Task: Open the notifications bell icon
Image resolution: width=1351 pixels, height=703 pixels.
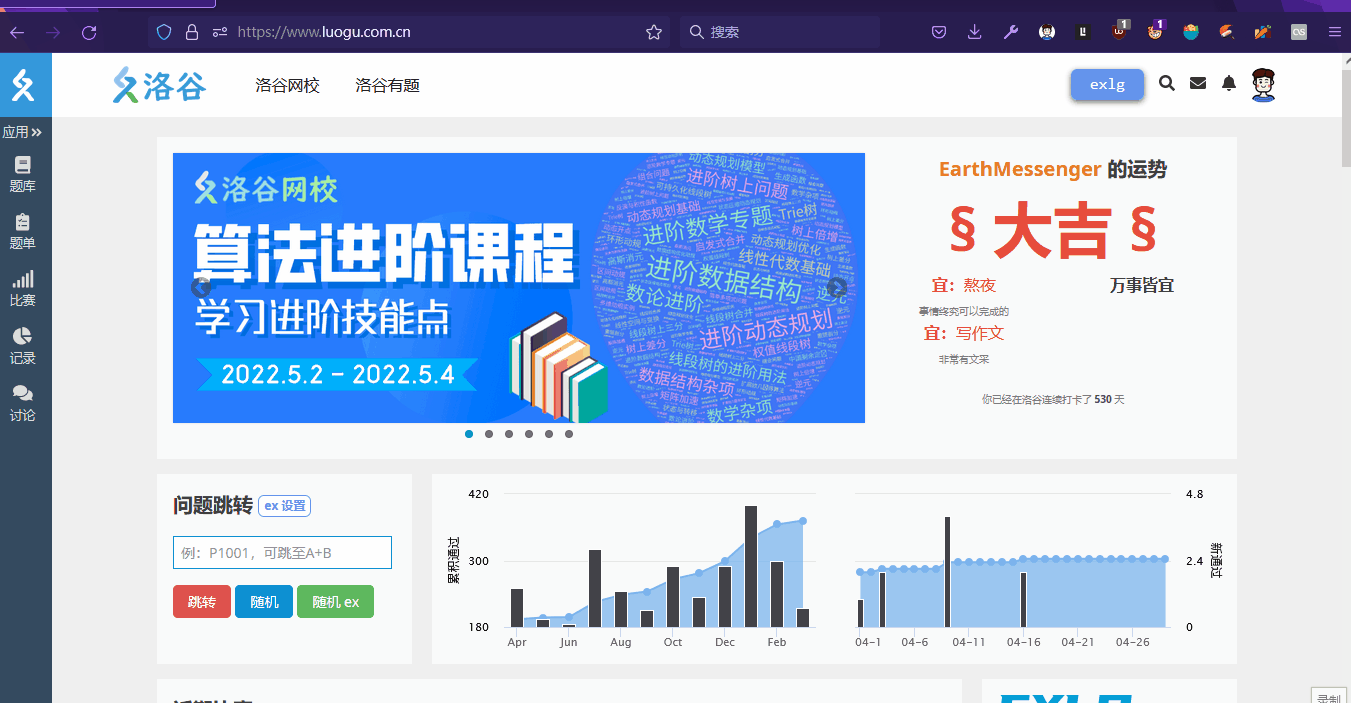Action: click(x=1228, y=84)
